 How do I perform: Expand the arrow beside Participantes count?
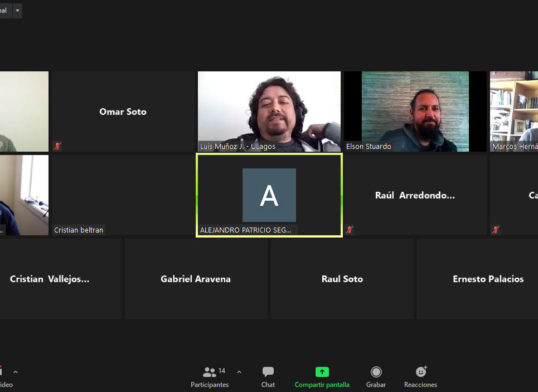pyautogui.click(x=239, y=372)
